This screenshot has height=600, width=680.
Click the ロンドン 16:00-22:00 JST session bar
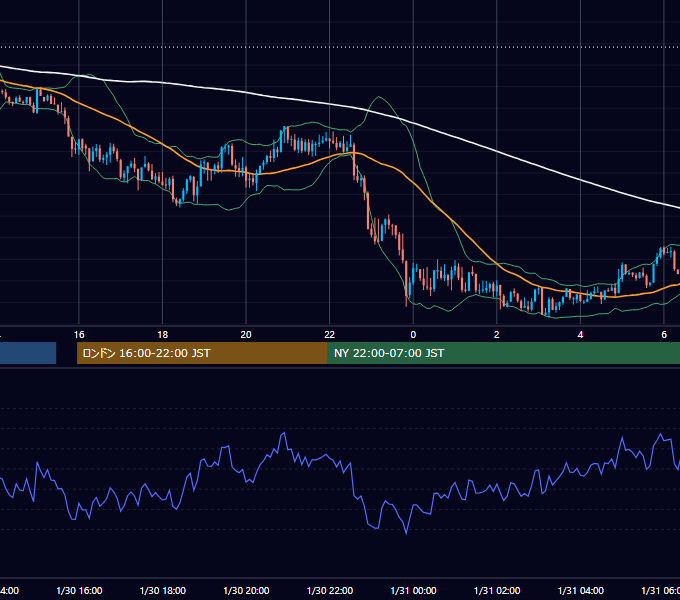point(202,353)
